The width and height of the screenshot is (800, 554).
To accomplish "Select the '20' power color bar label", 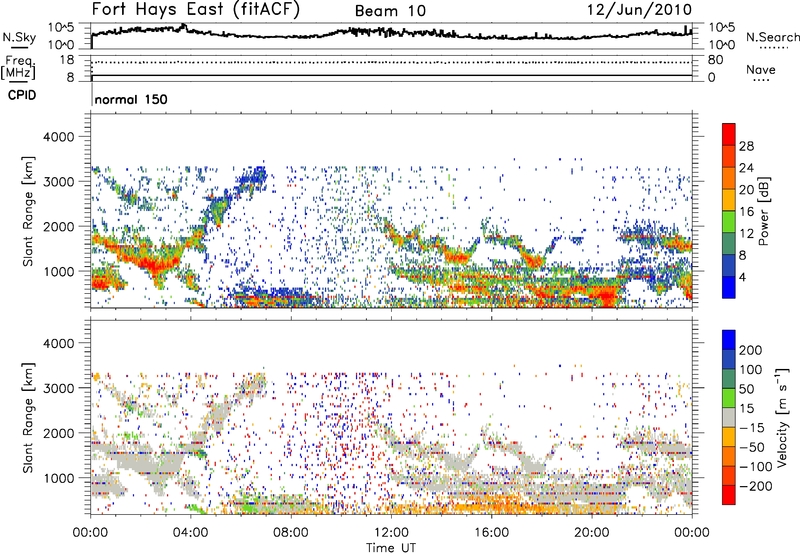I will 746,190.
